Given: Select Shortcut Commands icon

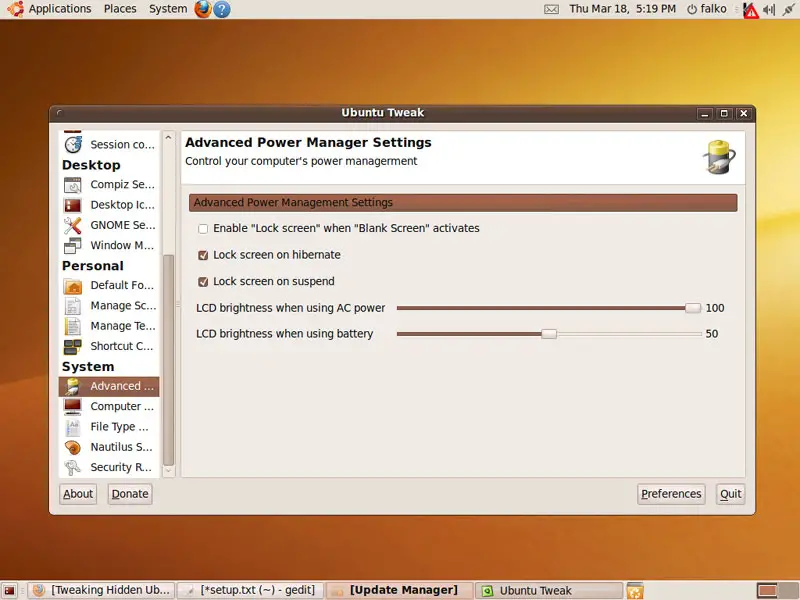Looking at the screenshot, I should [x=73, y=346].
